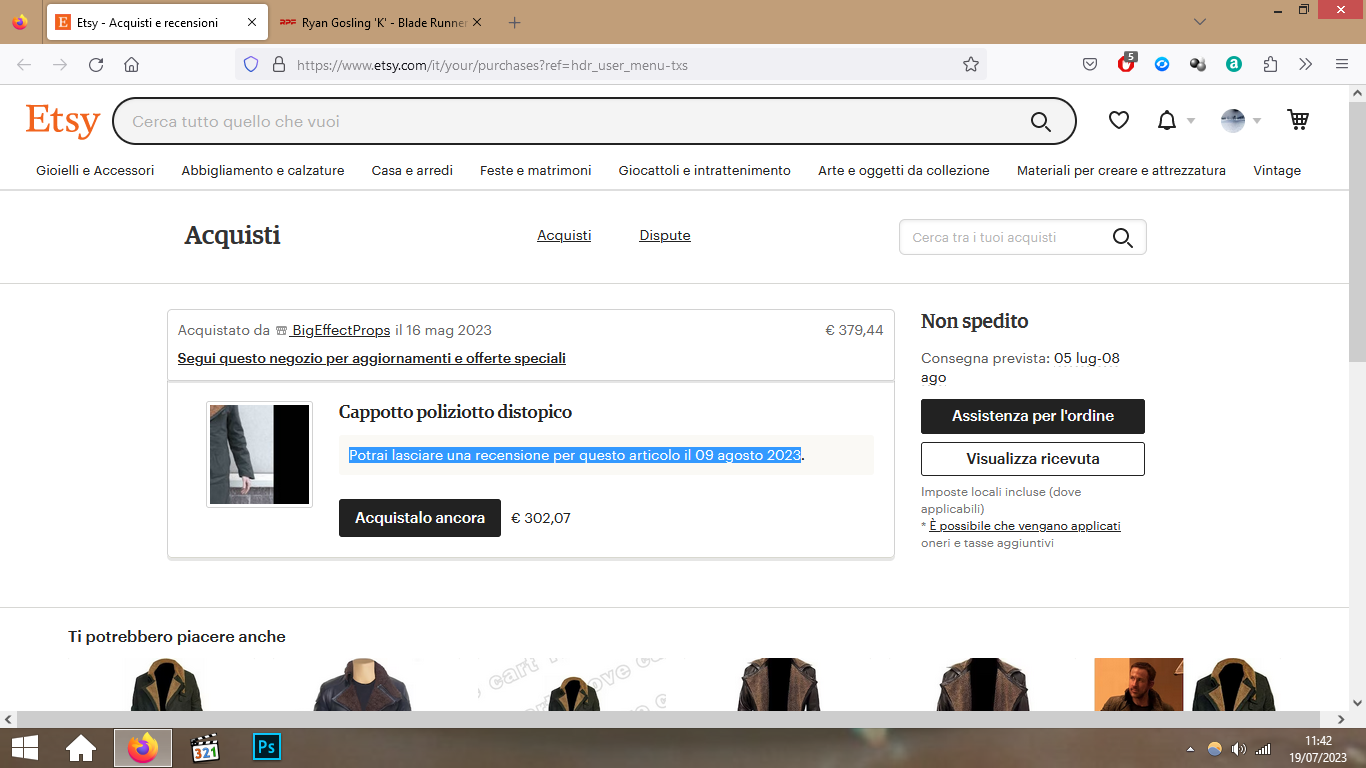Open Abbigliamento e calzature category

click(x=263, y=171)
